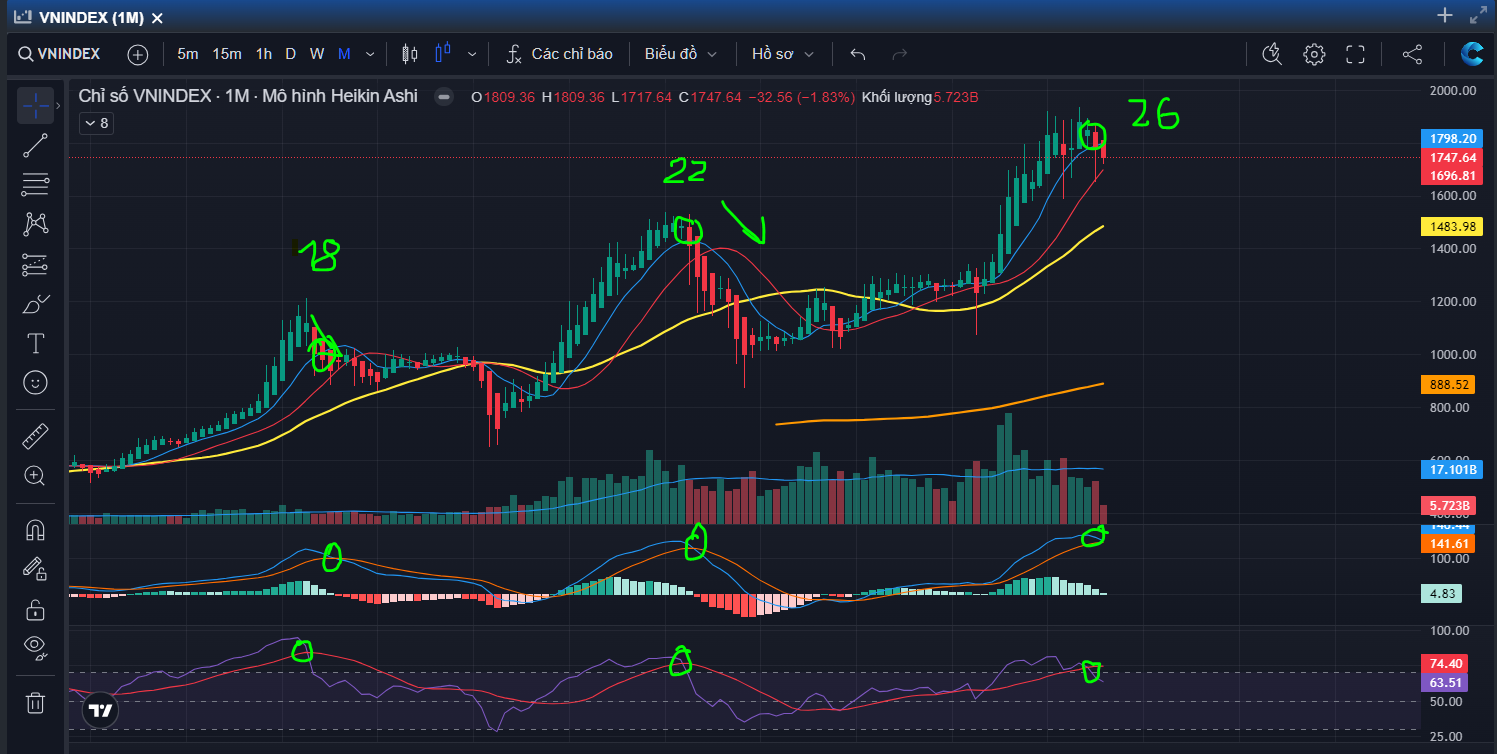This screenshot has height=754, width=1497.
Task: Open the candlestick chart type icon
Action: 408,54
